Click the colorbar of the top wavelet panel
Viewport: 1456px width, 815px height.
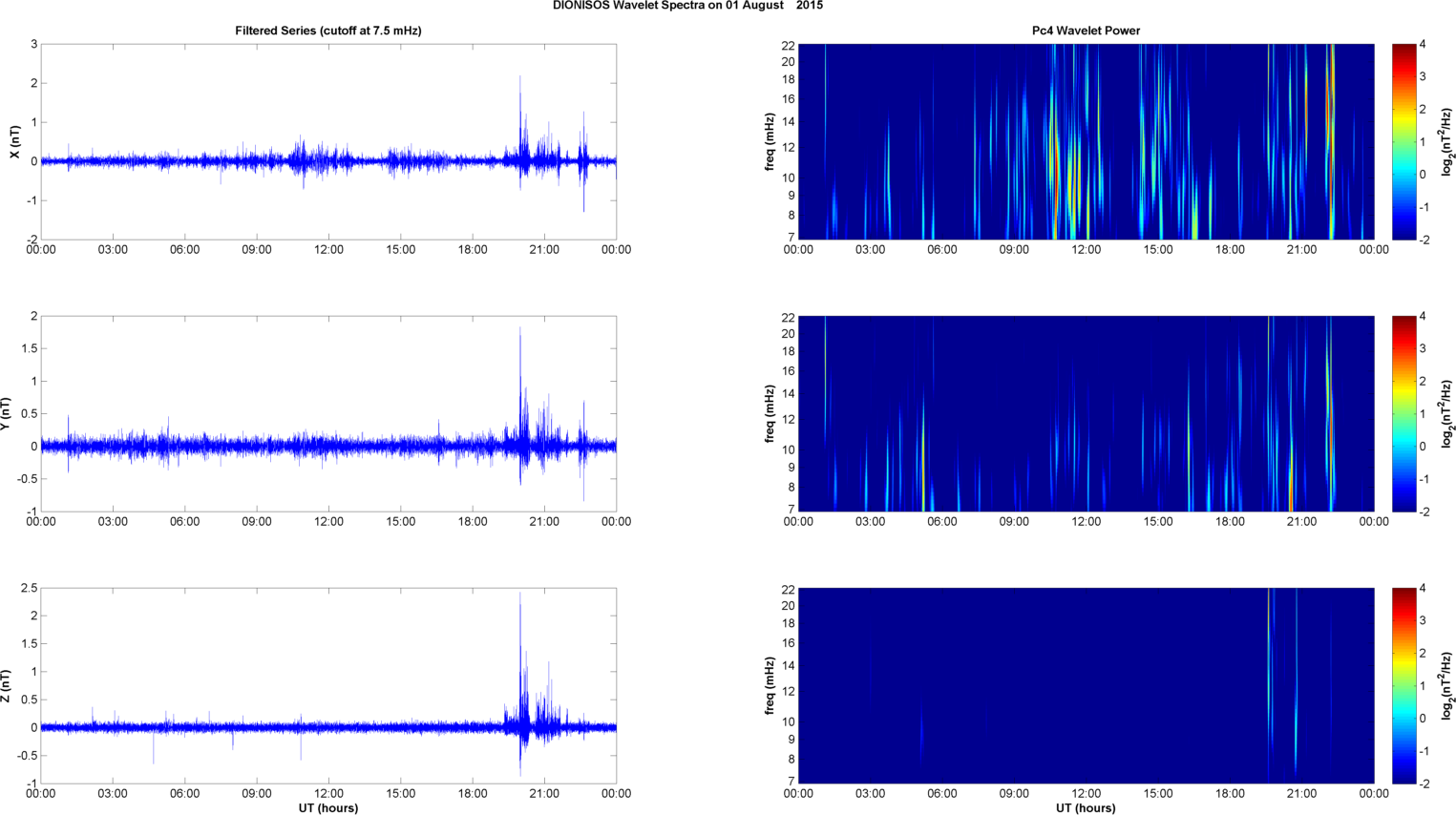(1403, 142)
